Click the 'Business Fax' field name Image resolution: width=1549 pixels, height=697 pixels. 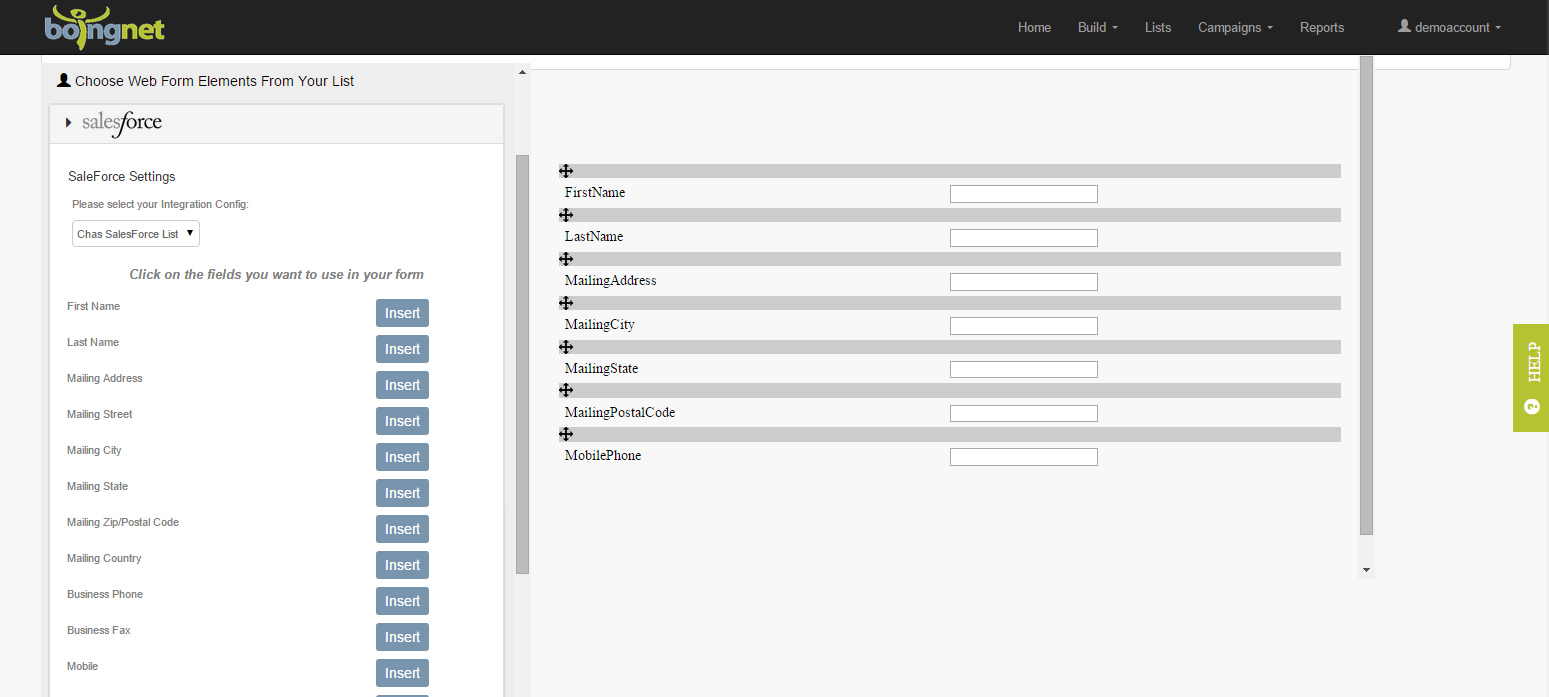coord(99,630)
